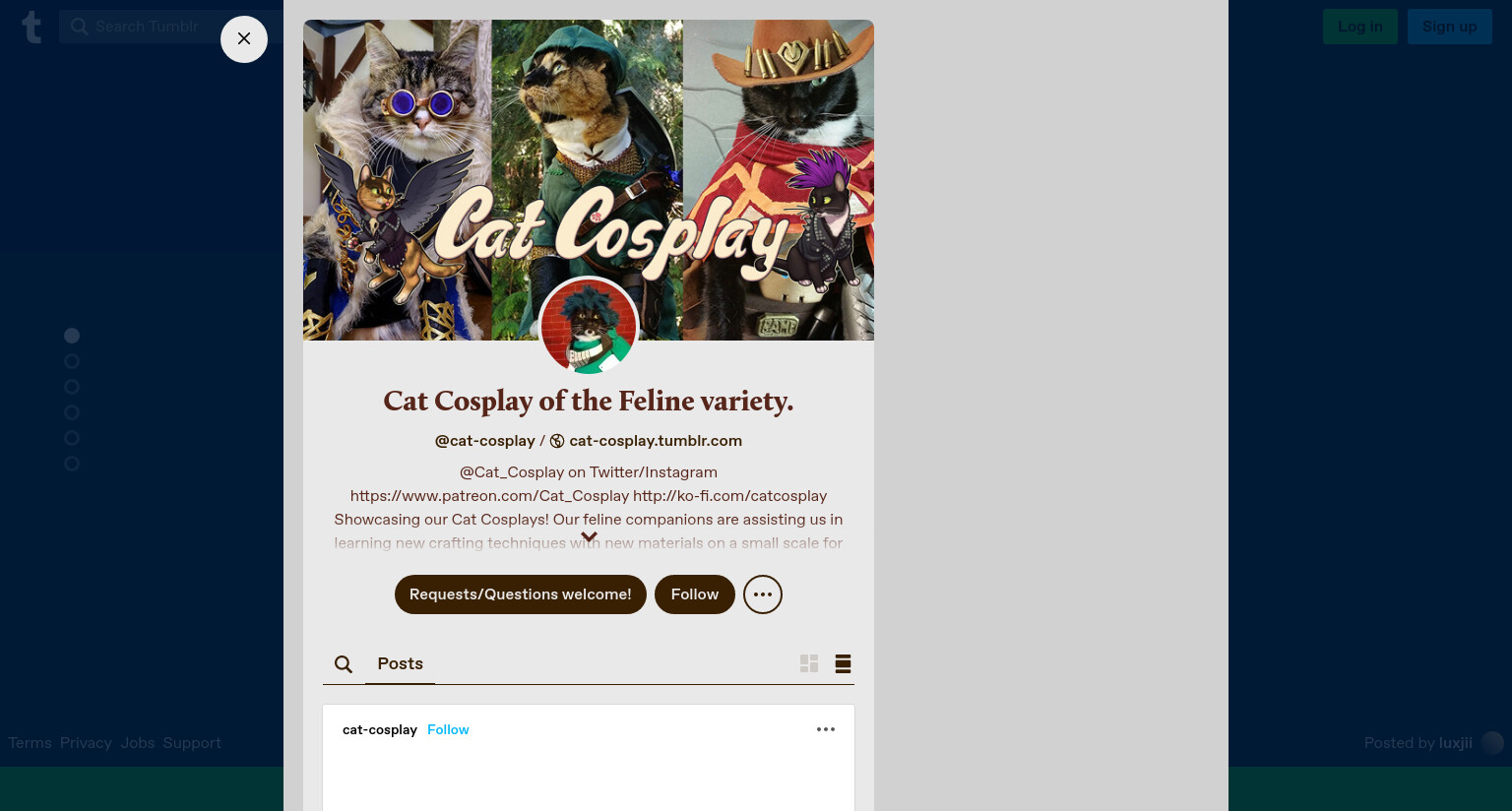1512x811 pixels.
Task: Switch to grid view layout icon
Action: pyautogui.click(x=809, y=663)
